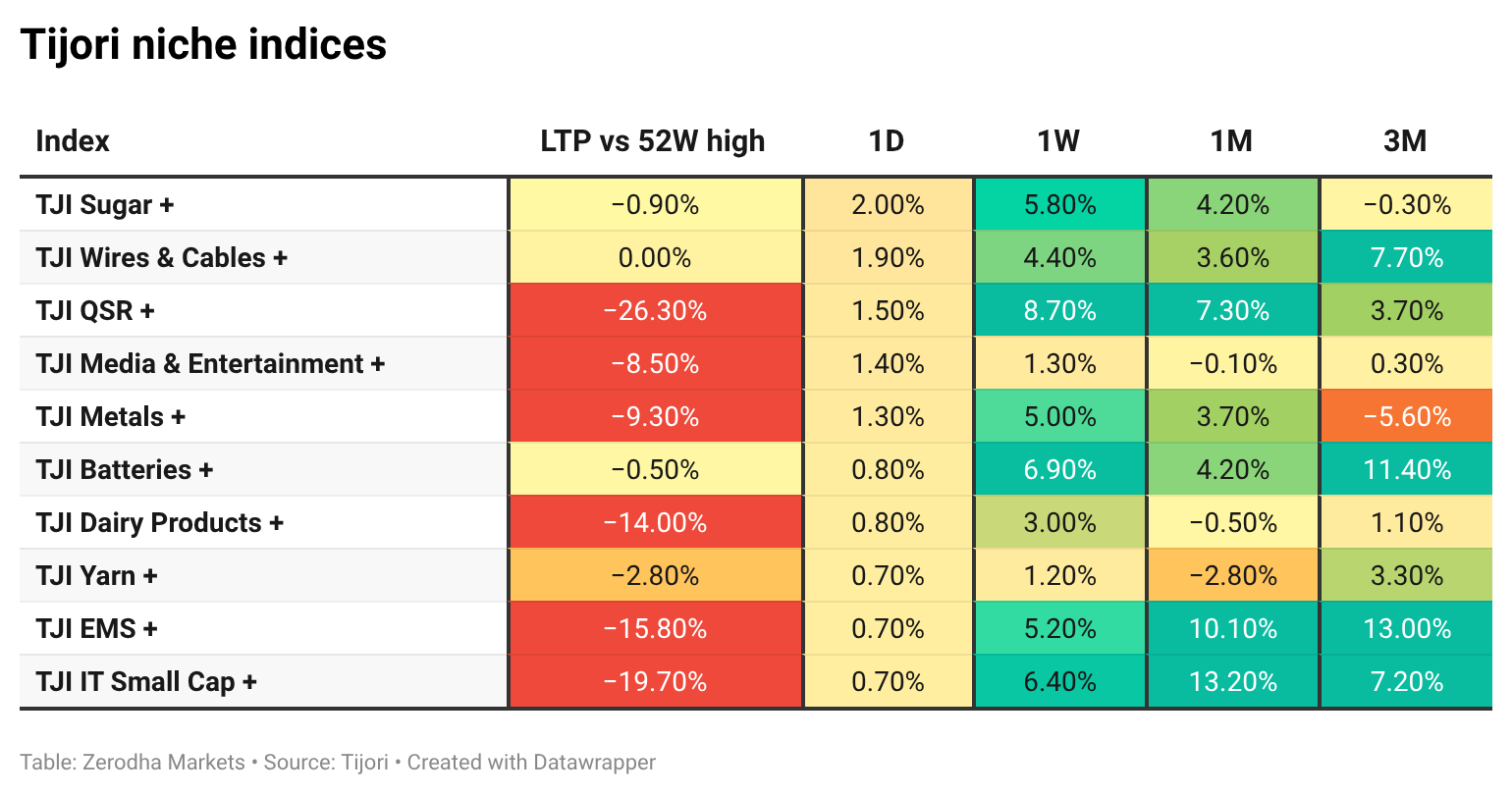Click the red -26.30% cell for QSR
1512x795 pixels.
(x=655, y=311)
